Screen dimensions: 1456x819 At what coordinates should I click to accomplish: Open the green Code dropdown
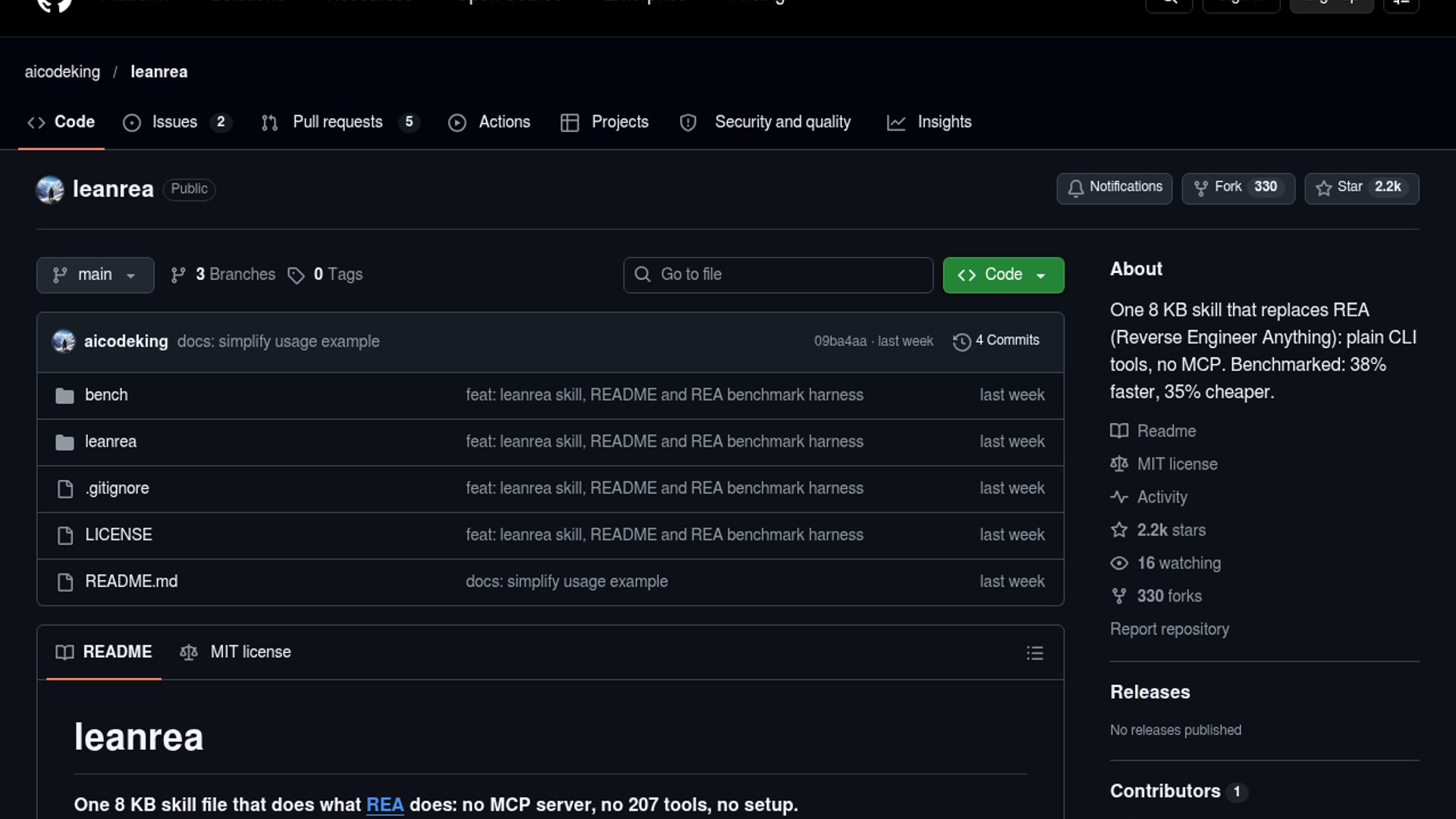coord(1003,275)
